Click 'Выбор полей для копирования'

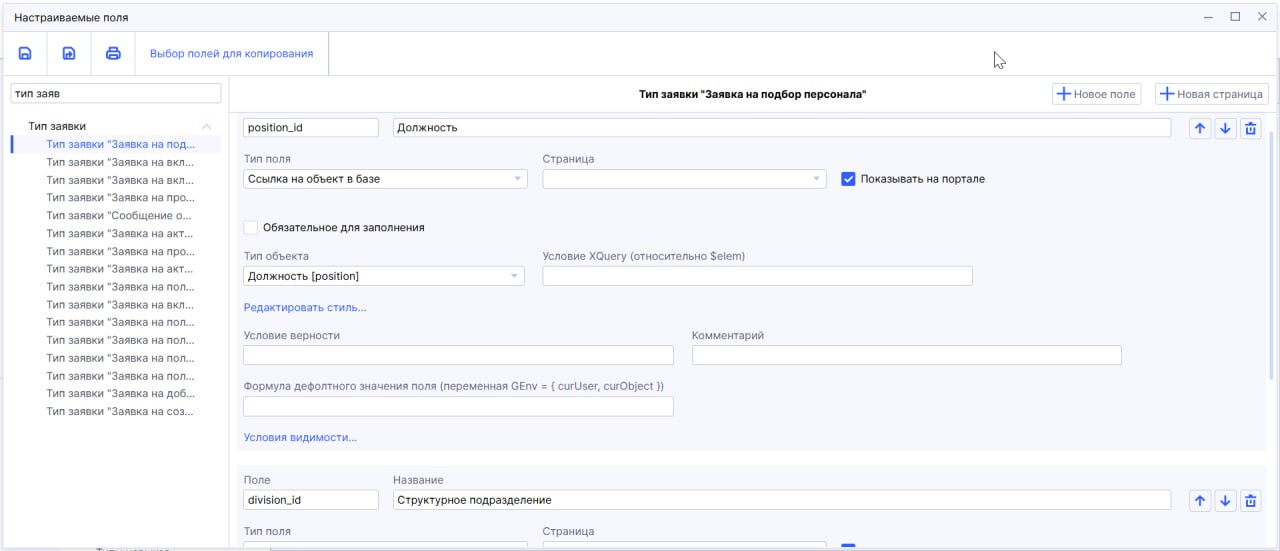pos(231,54)
